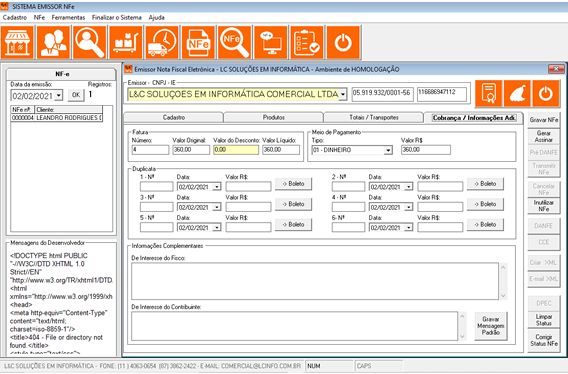Screen dimensions: 568x374
Task: Click the CNPJ field 05.919.932/0001-56
Action: (x=383, y=94)
